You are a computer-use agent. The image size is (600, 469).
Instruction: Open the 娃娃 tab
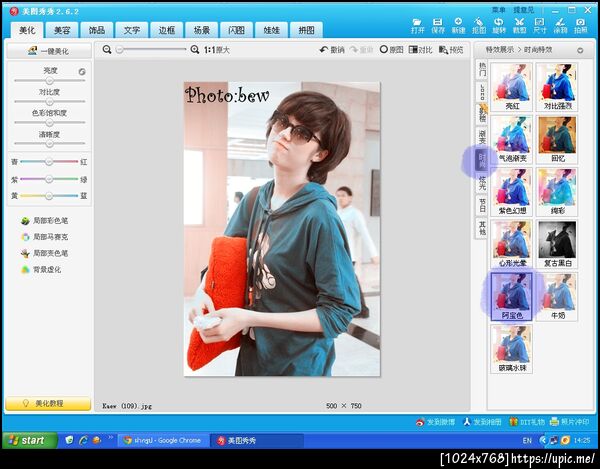coord(271,30)
